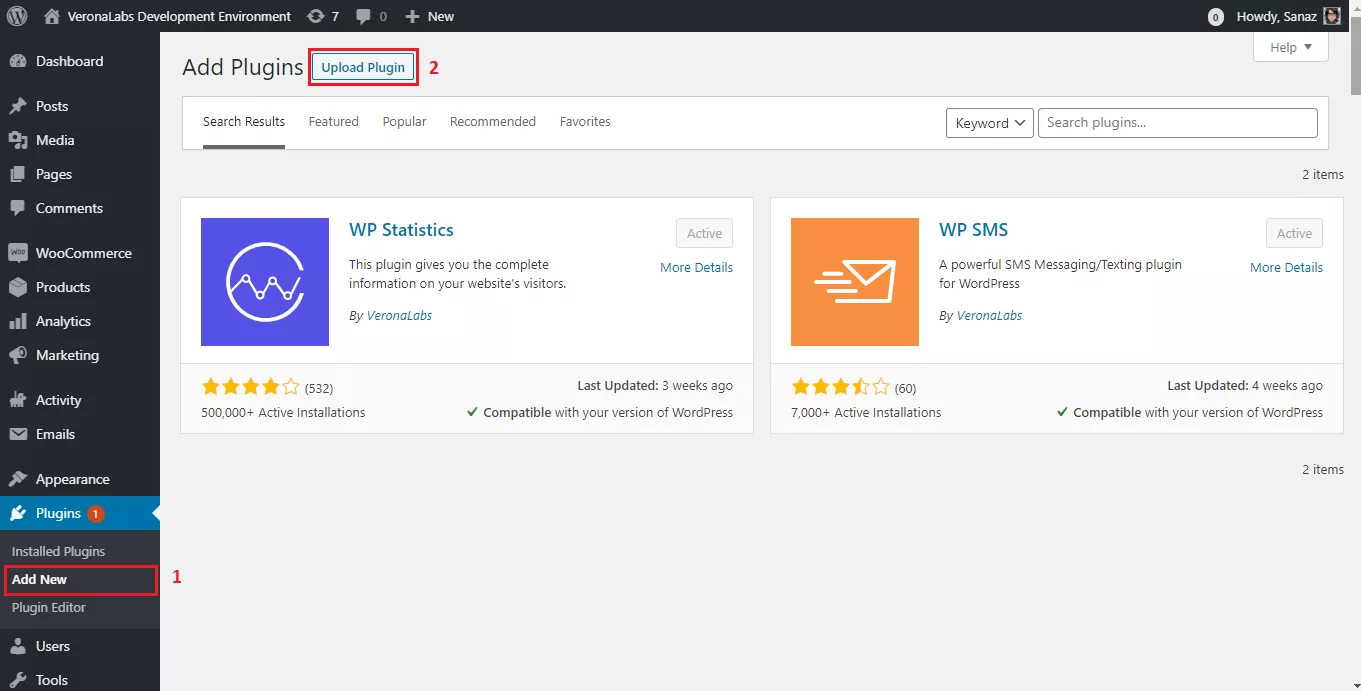Click the user avatar next to Howdy, Sanaz
This screenshot has width=1361, height=691.
pyautogui.click(x=1332, y=16)
